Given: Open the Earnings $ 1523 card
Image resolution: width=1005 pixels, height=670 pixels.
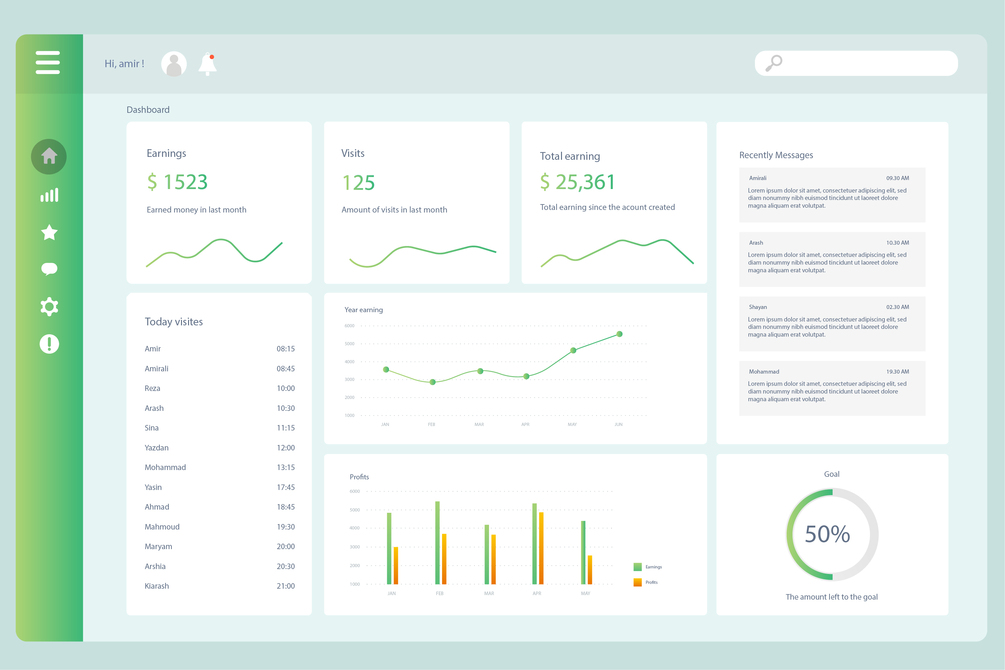Looking at the screenshot, I should [x=219, y=203].
